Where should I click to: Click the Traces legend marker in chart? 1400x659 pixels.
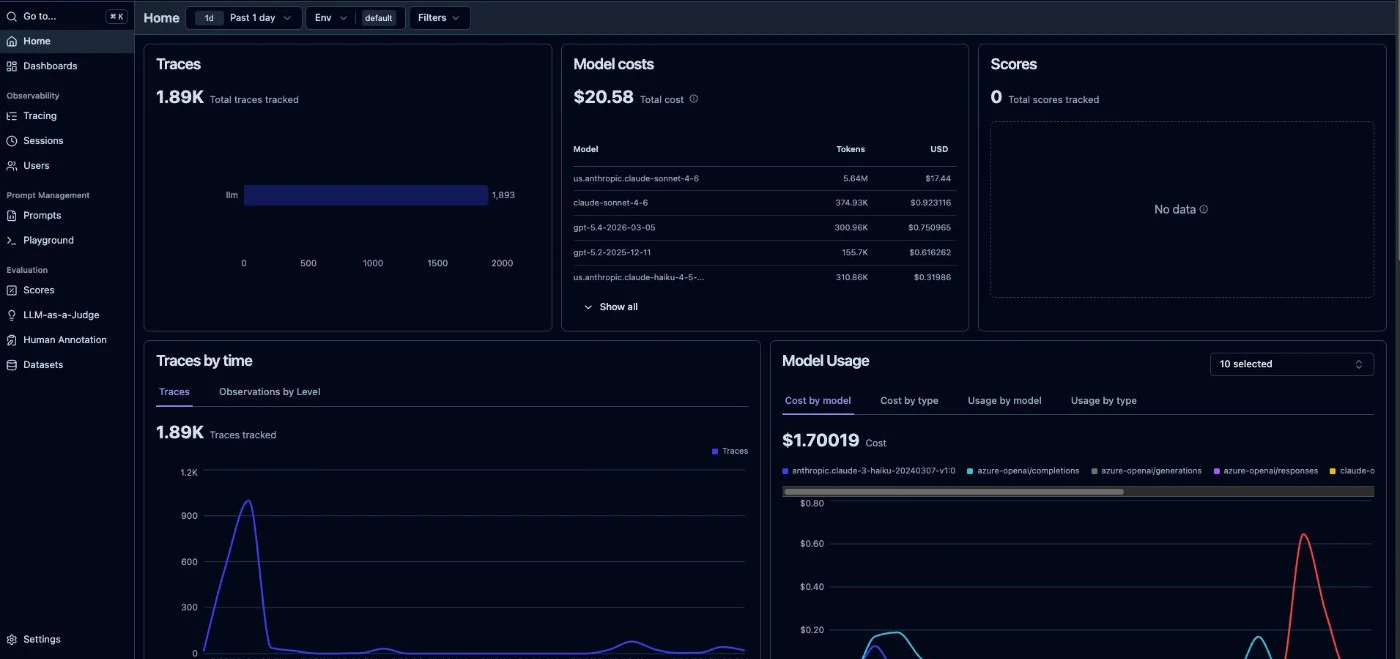[715, 452]
